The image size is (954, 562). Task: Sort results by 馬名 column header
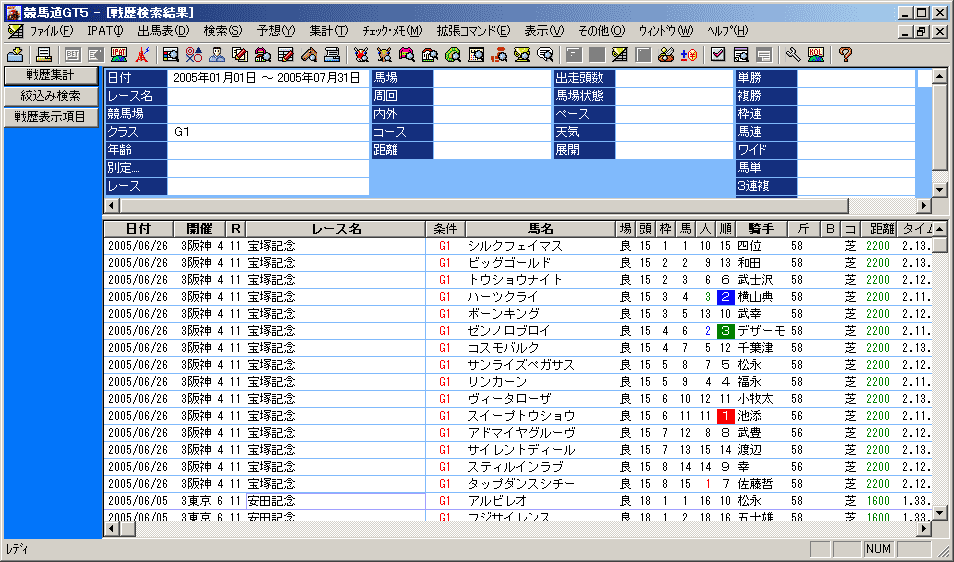coord(540,229)
